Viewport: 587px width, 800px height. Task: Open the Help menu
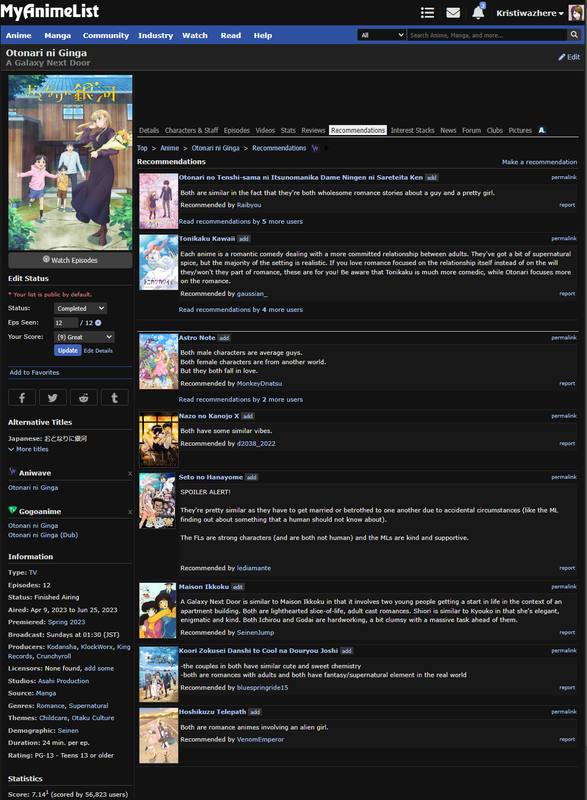click(x=263, y=35)
